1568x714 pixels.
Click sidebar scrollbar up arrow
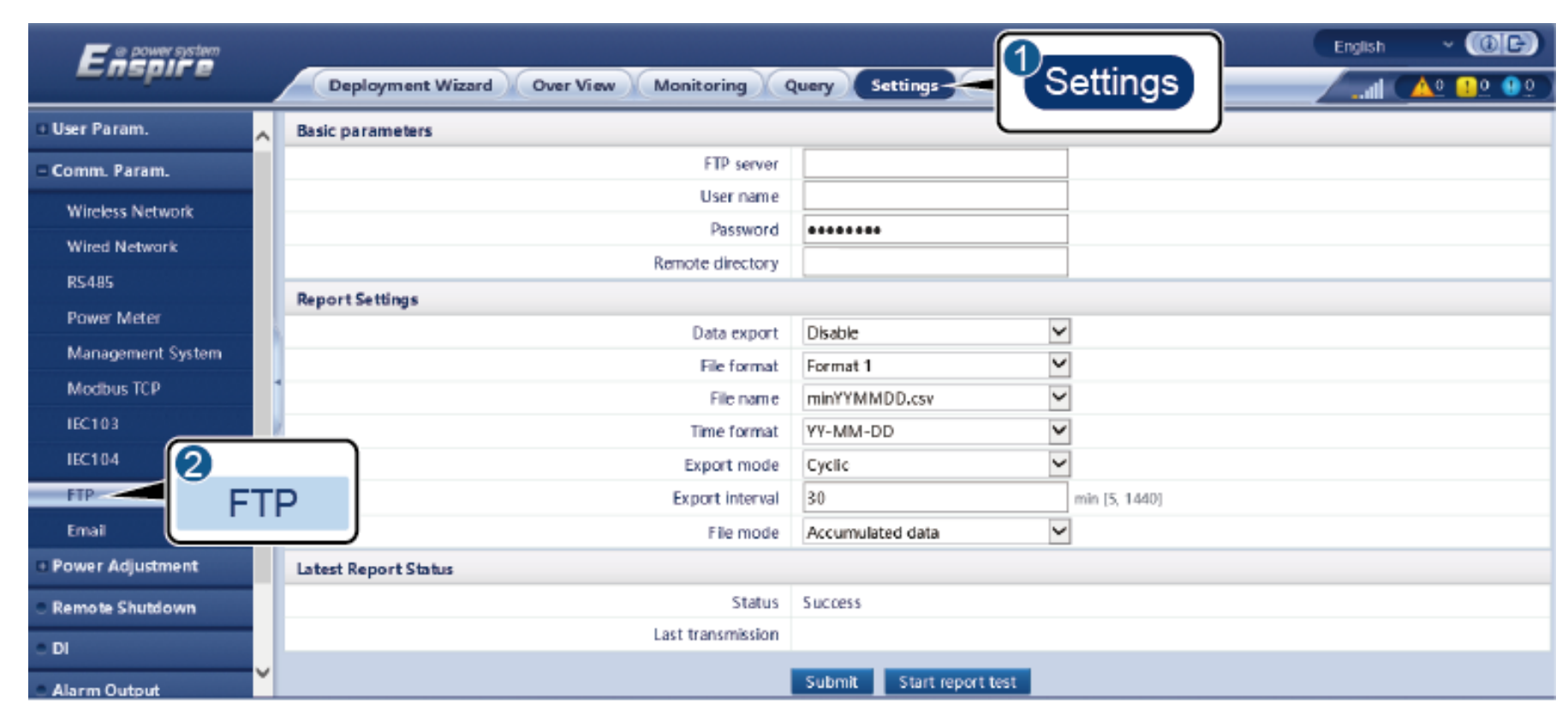point(263,136)
